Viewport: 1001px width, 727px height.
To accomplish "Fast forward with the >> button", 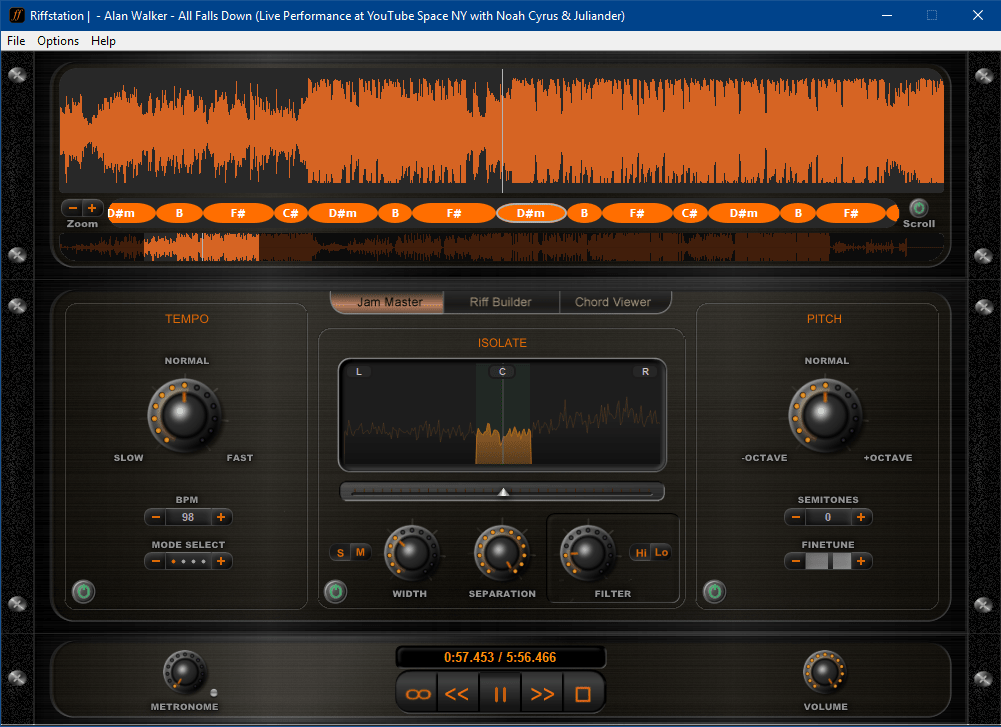I will 542,694.
